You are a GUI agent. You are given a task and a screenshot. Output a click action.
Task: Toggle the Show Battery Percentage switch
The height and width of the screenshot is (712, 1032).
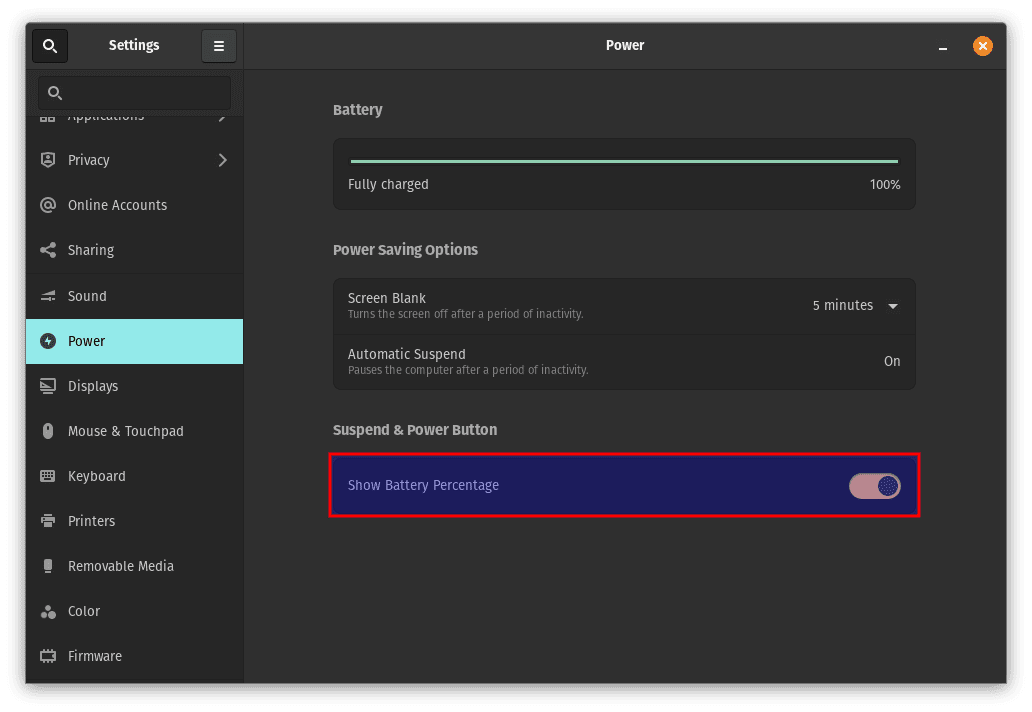tap(874, 486)
